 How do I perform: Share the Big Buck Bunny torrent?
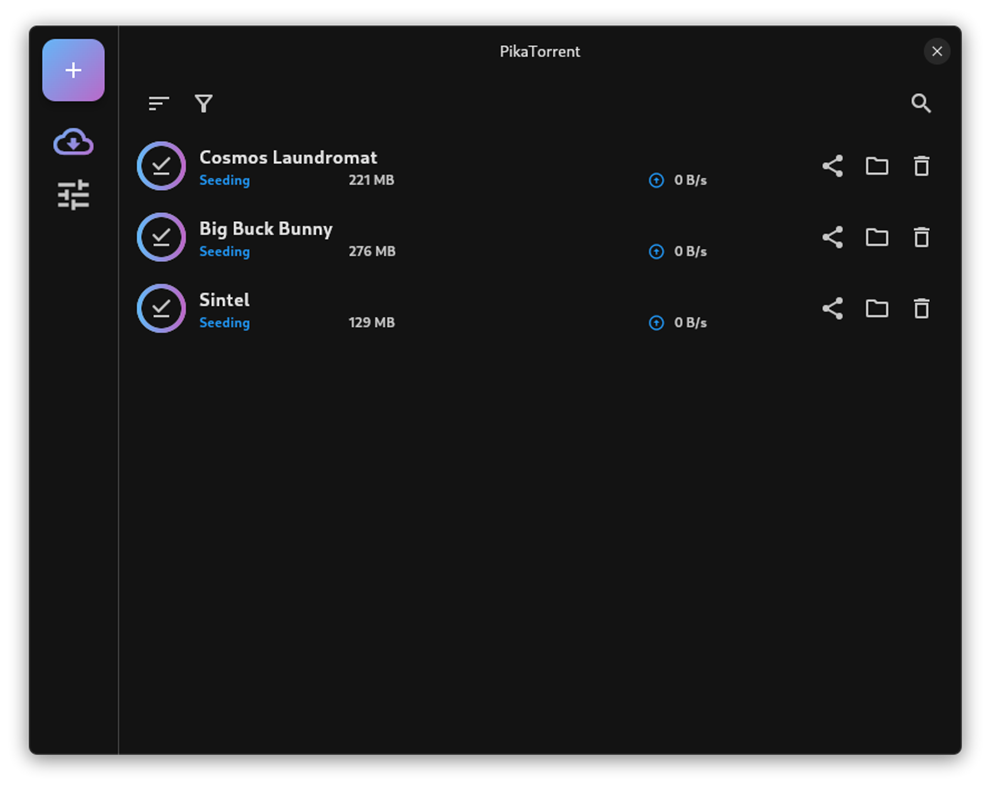832,237
